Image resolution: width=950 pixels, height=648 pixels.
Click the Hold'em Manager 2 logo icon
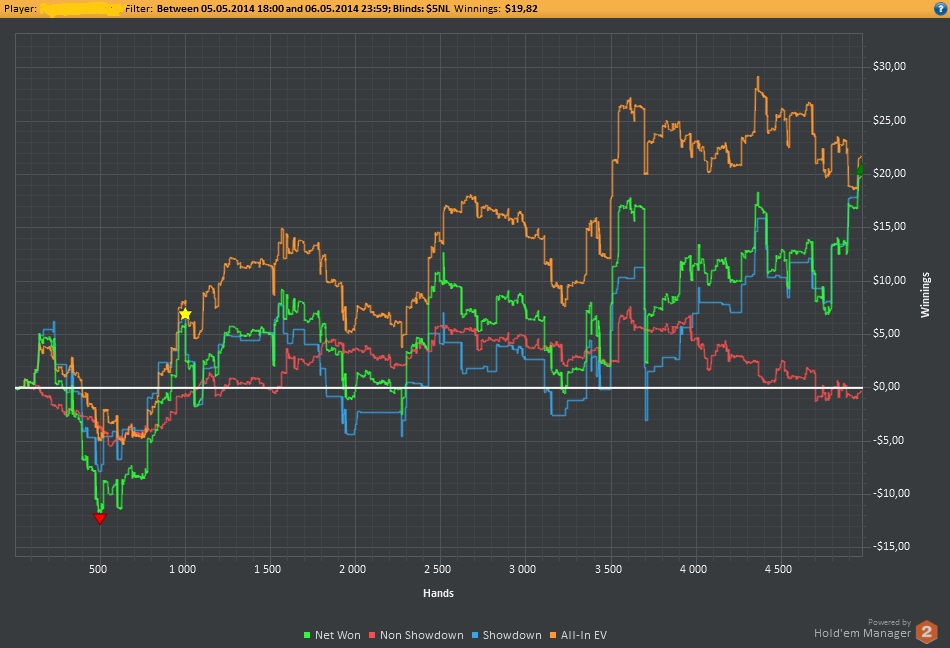[x=927, y=631]
